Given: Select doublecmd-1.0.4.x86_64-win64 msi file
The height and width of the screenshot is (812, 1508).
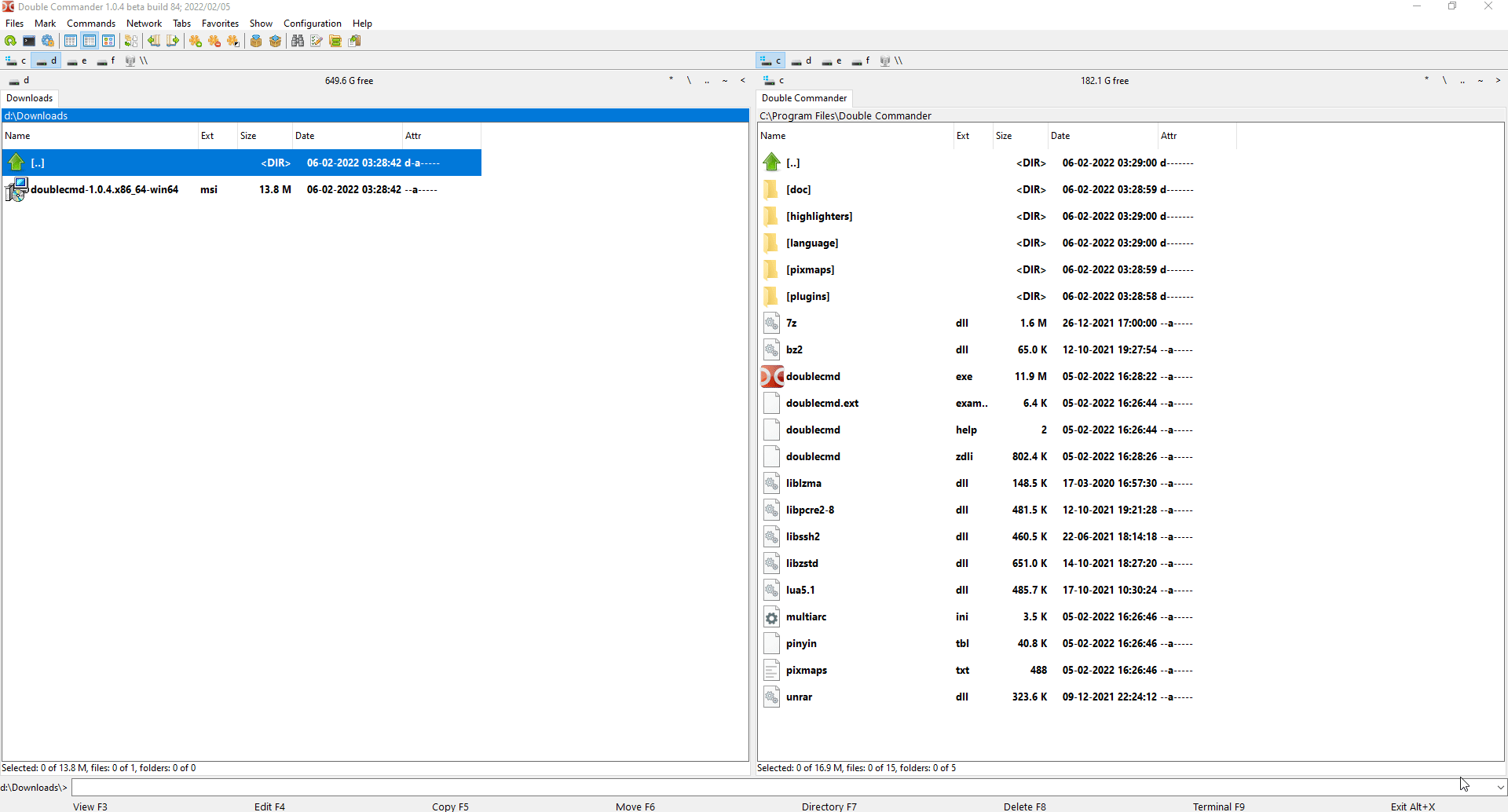Looking at the screenshot, I should 242,189.
